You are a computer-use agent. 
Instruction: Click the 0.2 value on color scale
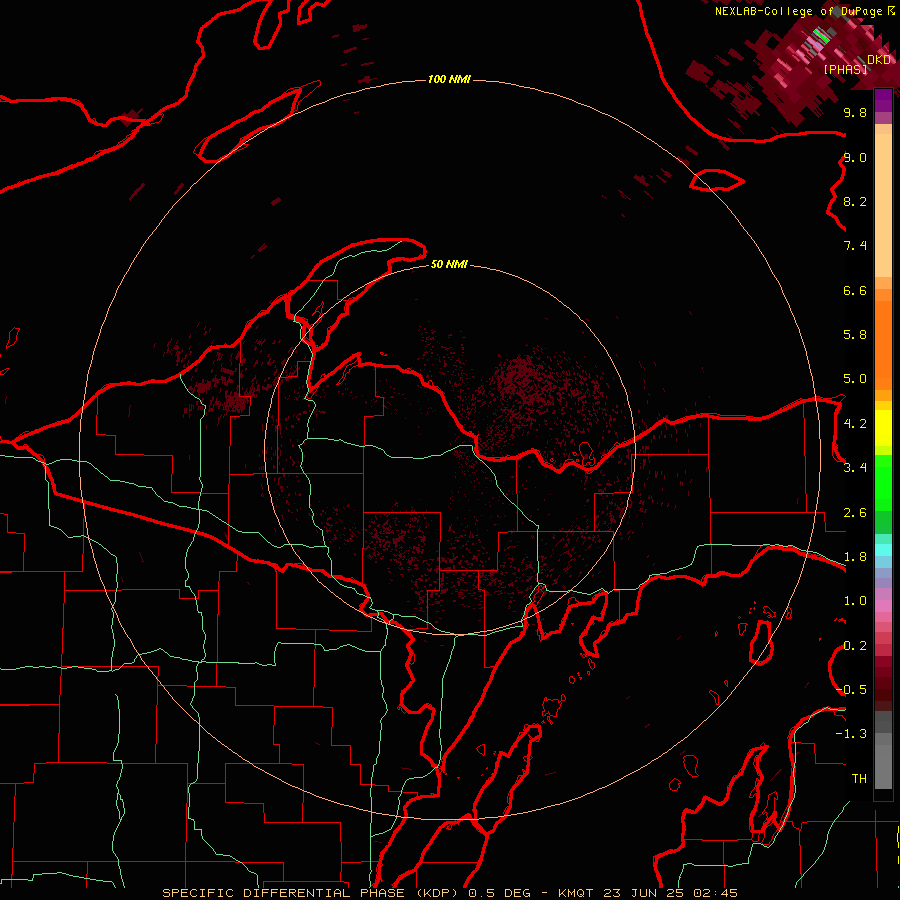(x=855, y=646)
